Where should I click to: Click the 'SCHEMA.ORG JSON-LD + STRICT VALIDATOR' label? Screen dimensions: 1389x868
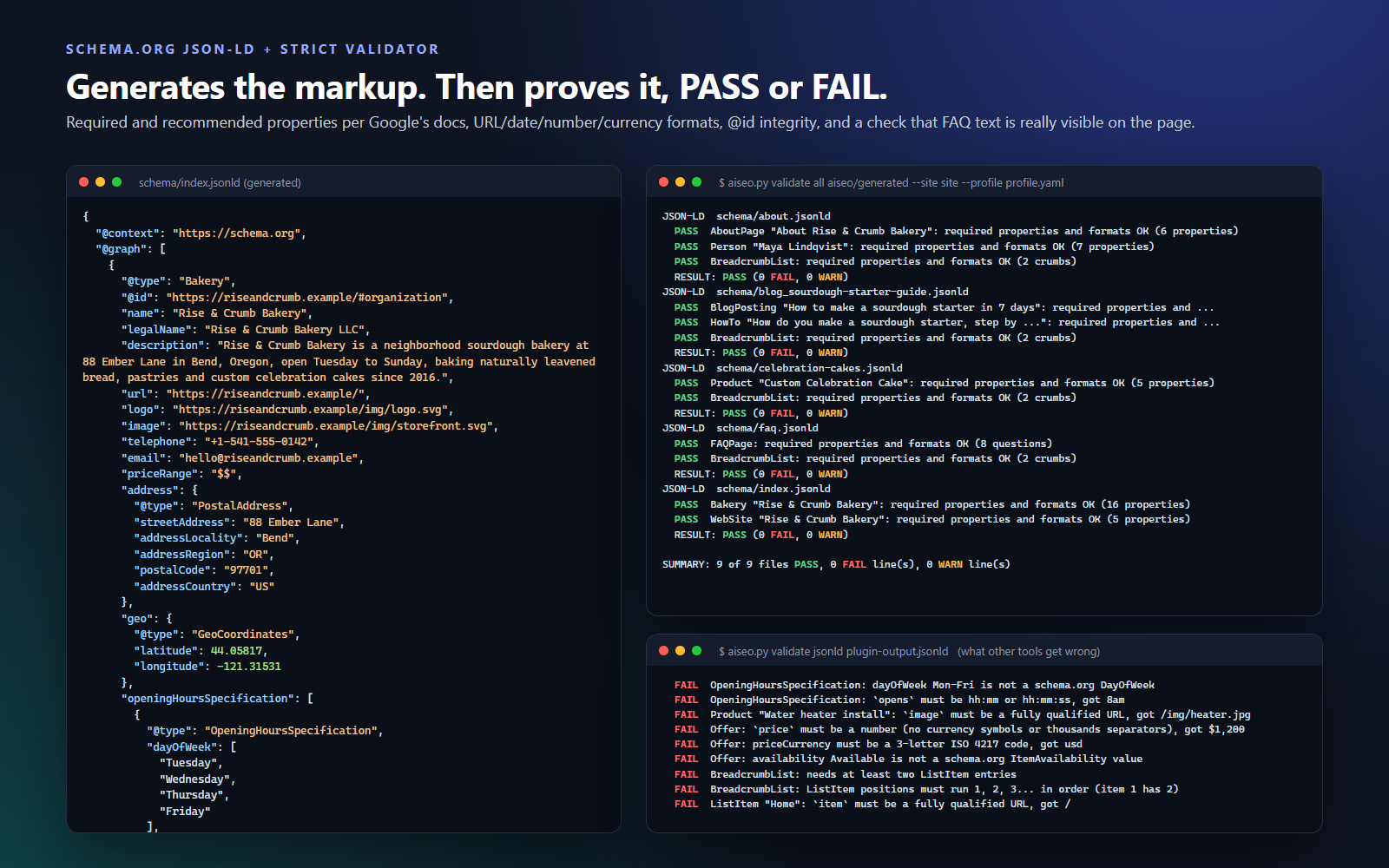click(253, 49)
